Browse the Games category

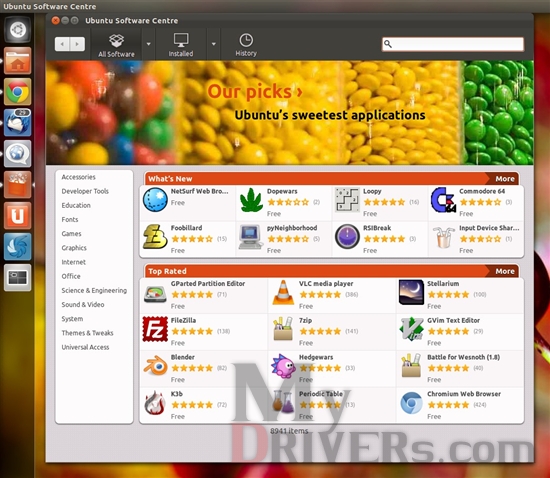(x=71, y=234)
